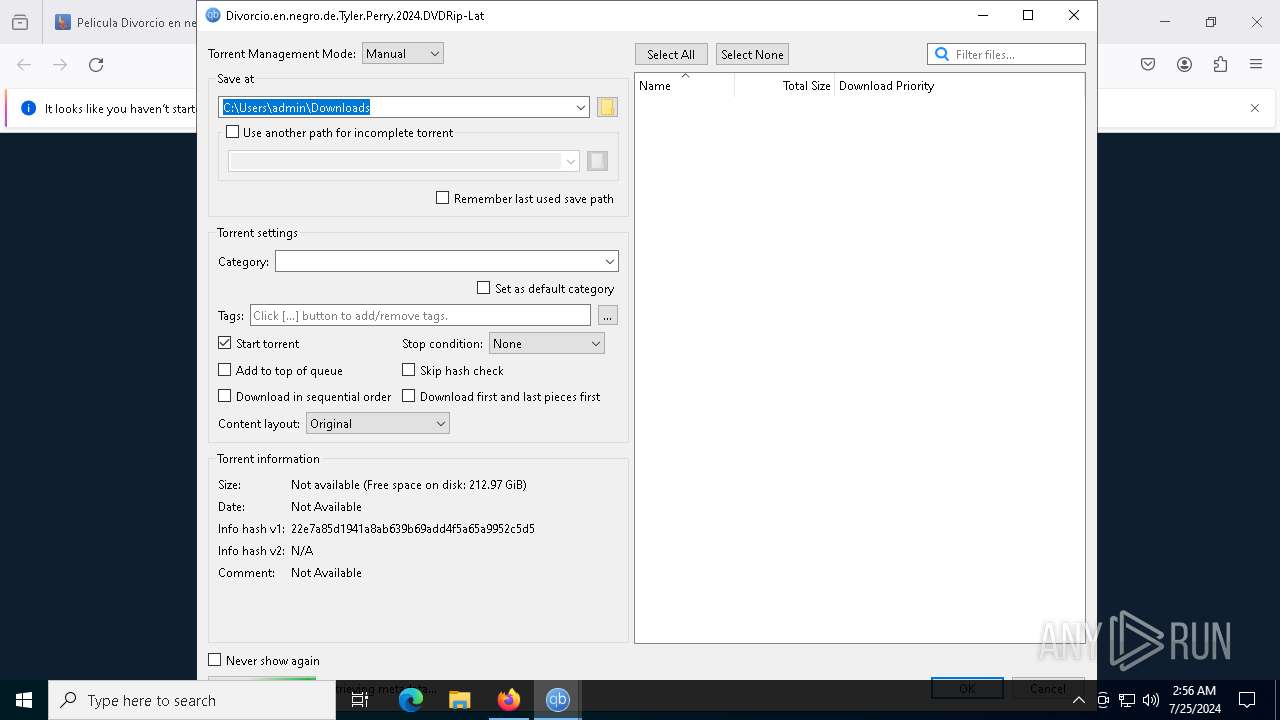Cancel the add torrent dialog
Viewport: 1280px width, 720px height.
coord(1048,687)
